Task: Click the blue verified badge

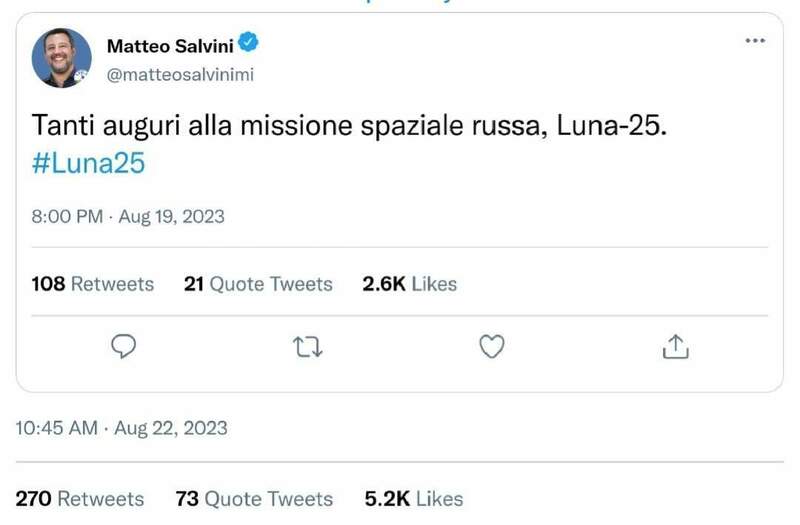Action: (x=249, y=43)
